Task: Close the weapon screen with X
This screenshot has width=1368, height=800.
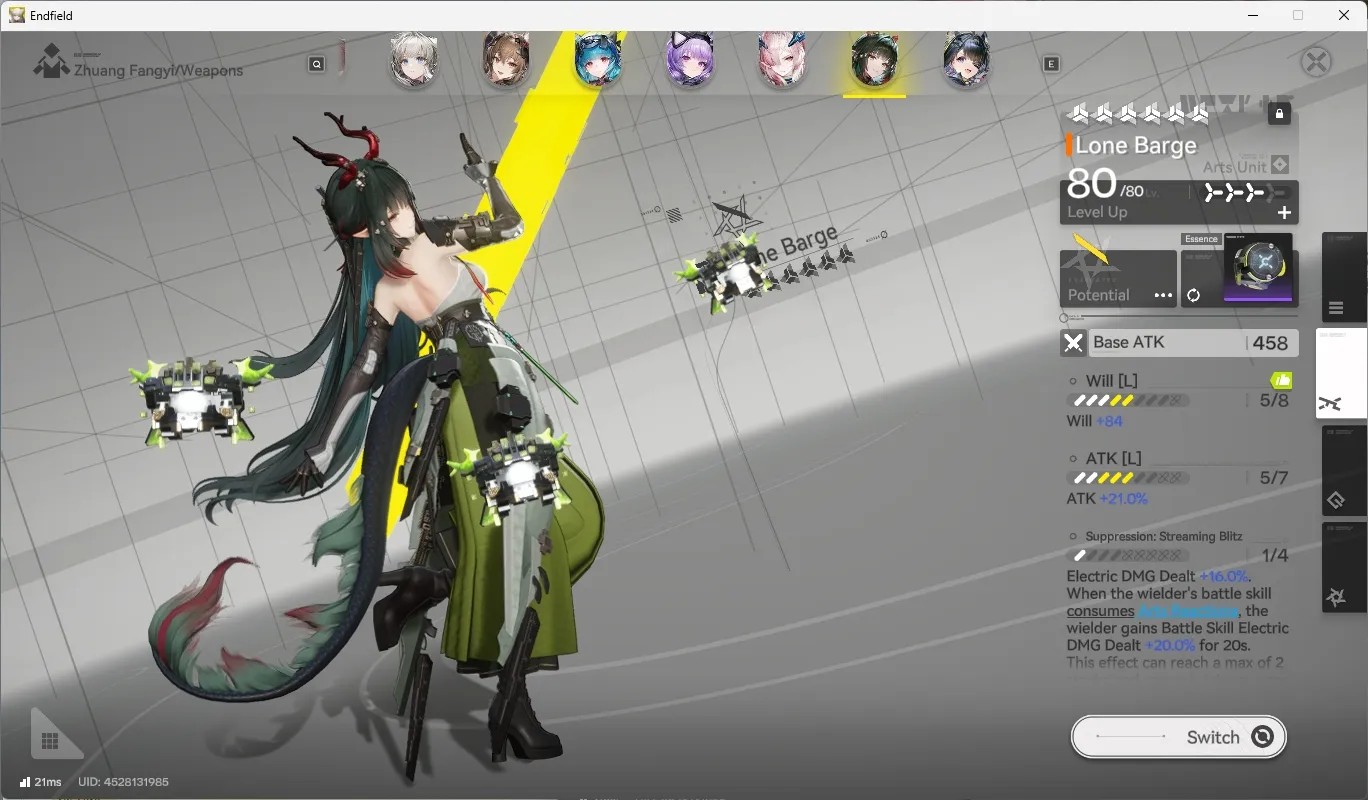Action: 1316,62
